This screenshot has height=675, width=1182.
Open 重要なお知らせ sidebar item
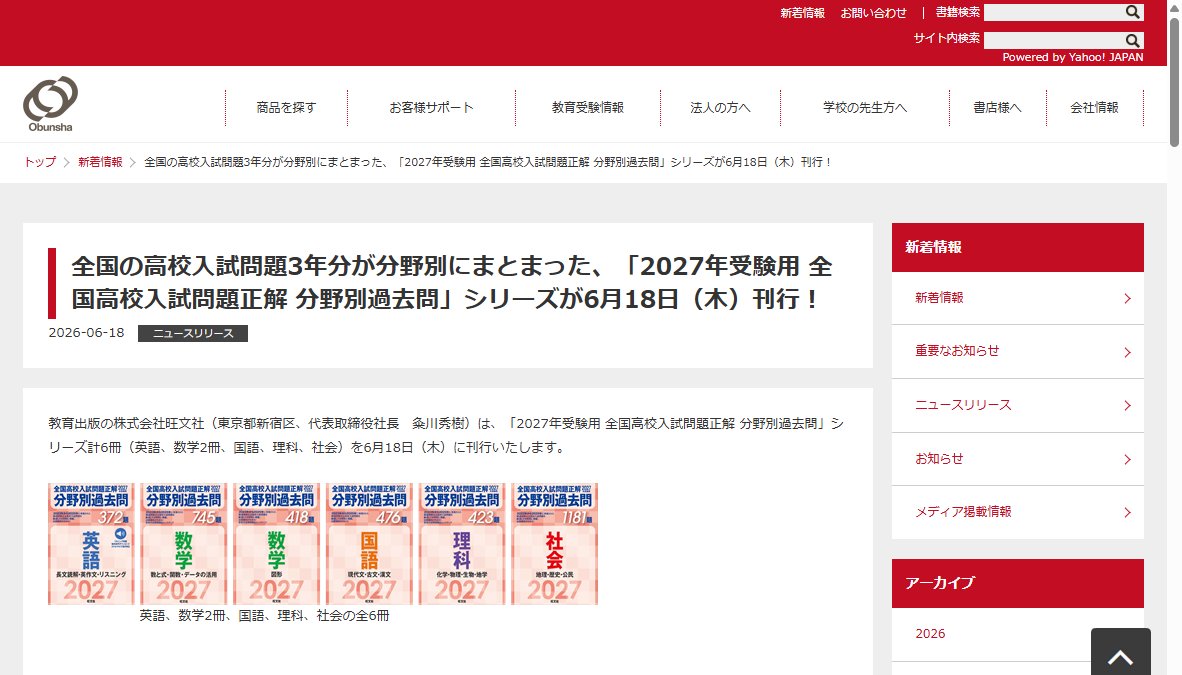[x=1018, y=351]
